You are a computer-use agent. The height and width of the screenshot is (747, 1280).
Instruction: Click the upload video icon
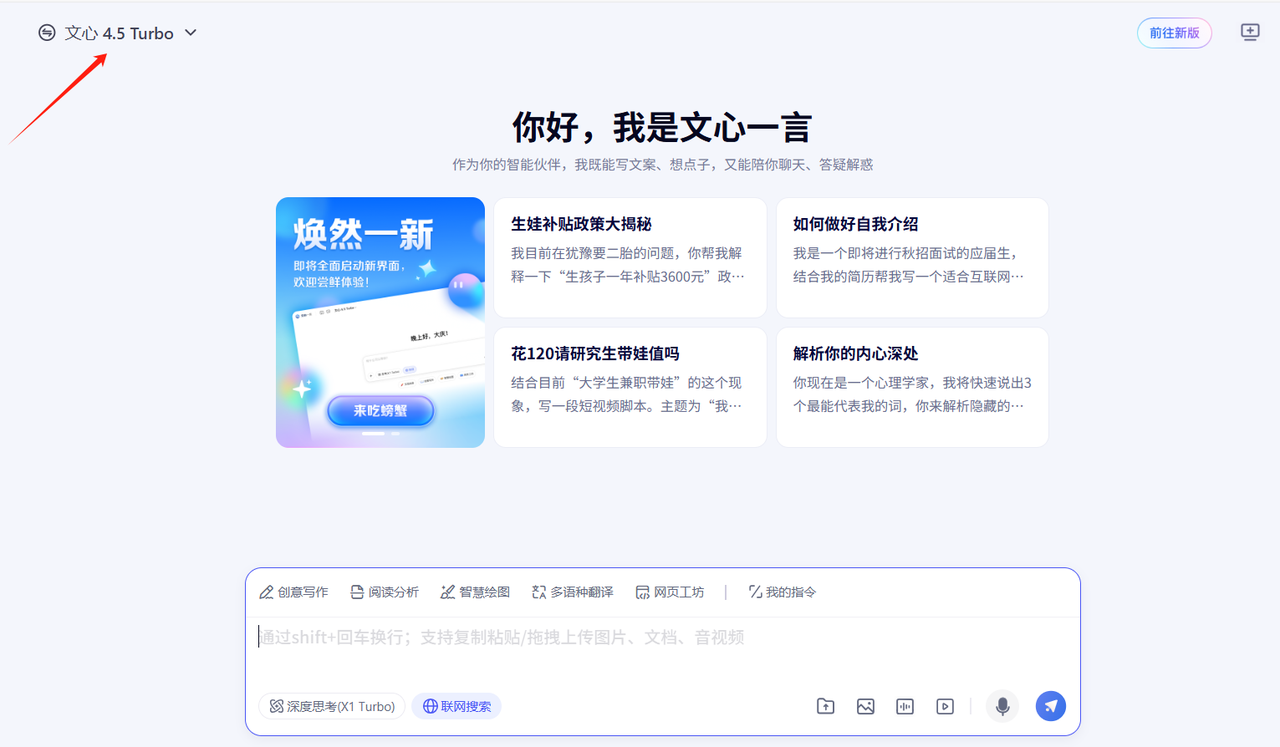pyautogui.click(x=945, y=706)
